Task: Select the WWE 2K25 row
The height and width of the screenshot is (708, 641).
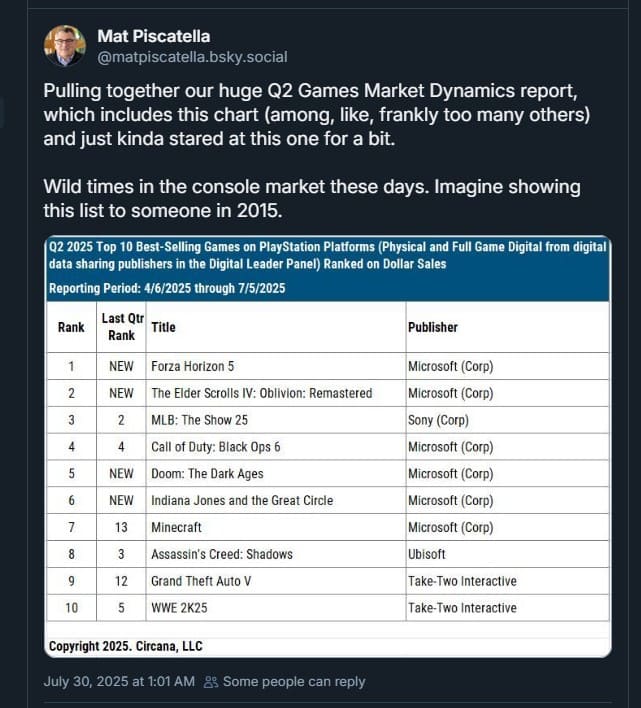Action: pyautogui.click(x=328, y=608)
